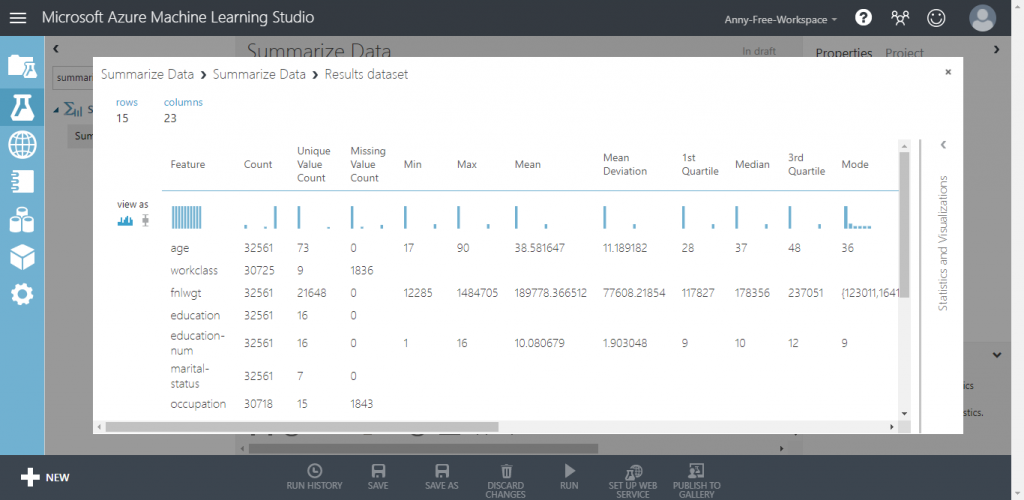This screenshot has height=500, width=1024.
Task: Open the Settings gear icon
Action: [x=22, y=294]
